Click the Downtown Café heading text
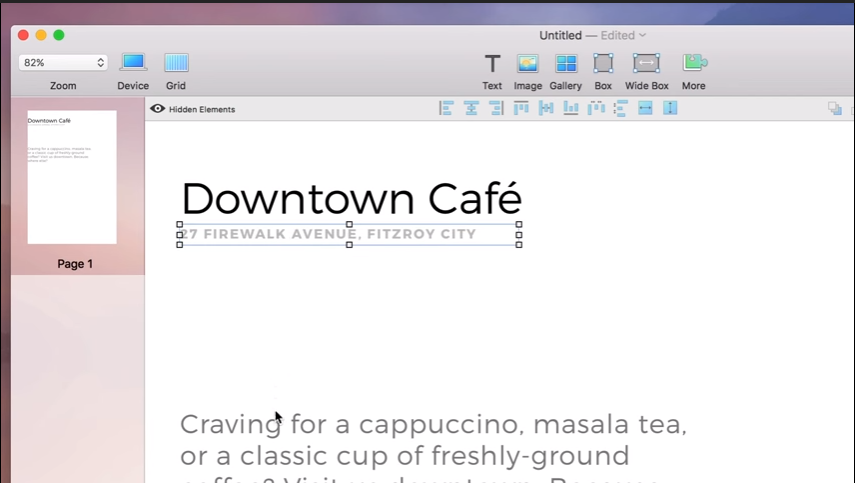 pyautogui.click(x=351, y=198)
